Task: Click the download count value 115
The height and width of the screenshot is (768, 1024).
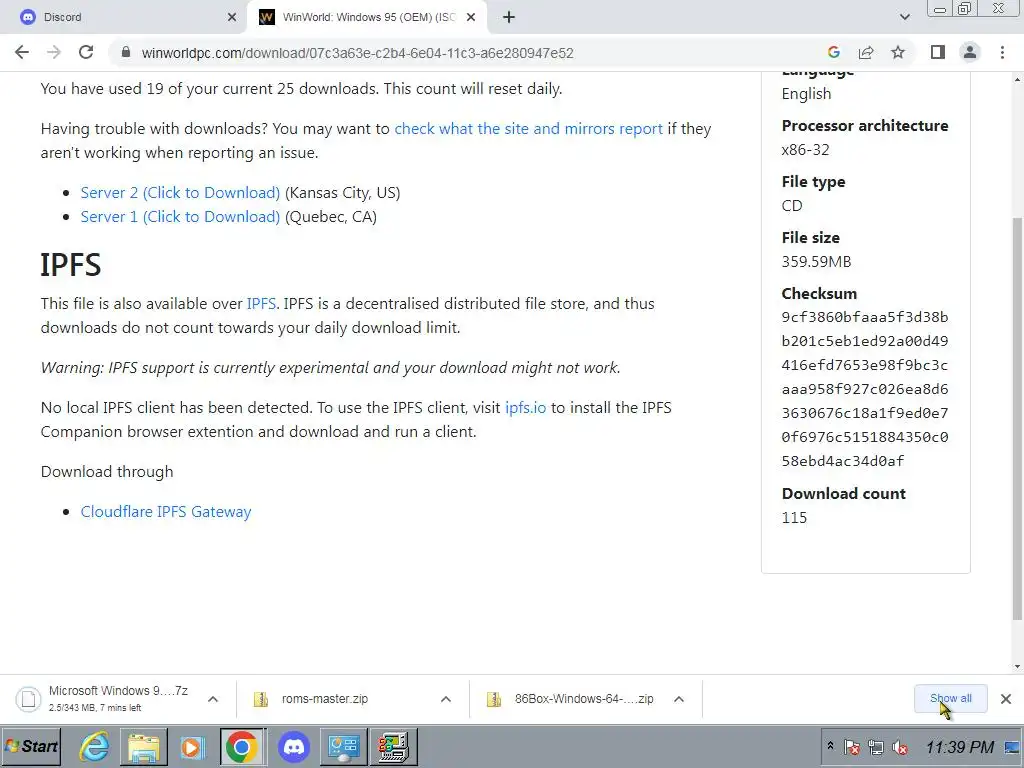Action: click(794, 518)
